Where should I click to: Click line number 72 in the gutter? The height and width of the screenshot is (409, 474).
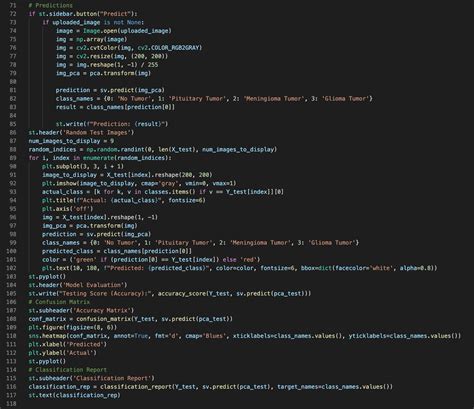13,14
